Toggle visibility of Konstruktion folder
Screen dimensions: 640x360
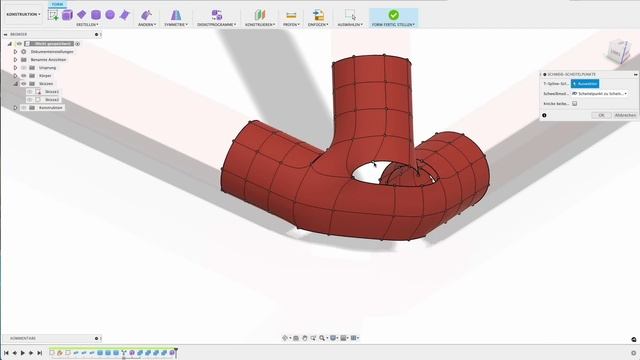click(24, 108)
